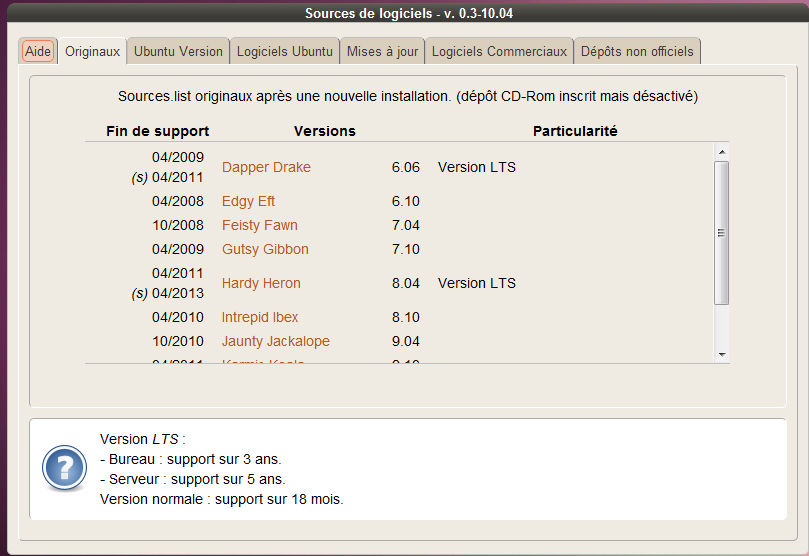Click the scrollbar down arrow
Screen dimensions: 809x556
coord(721,354)
